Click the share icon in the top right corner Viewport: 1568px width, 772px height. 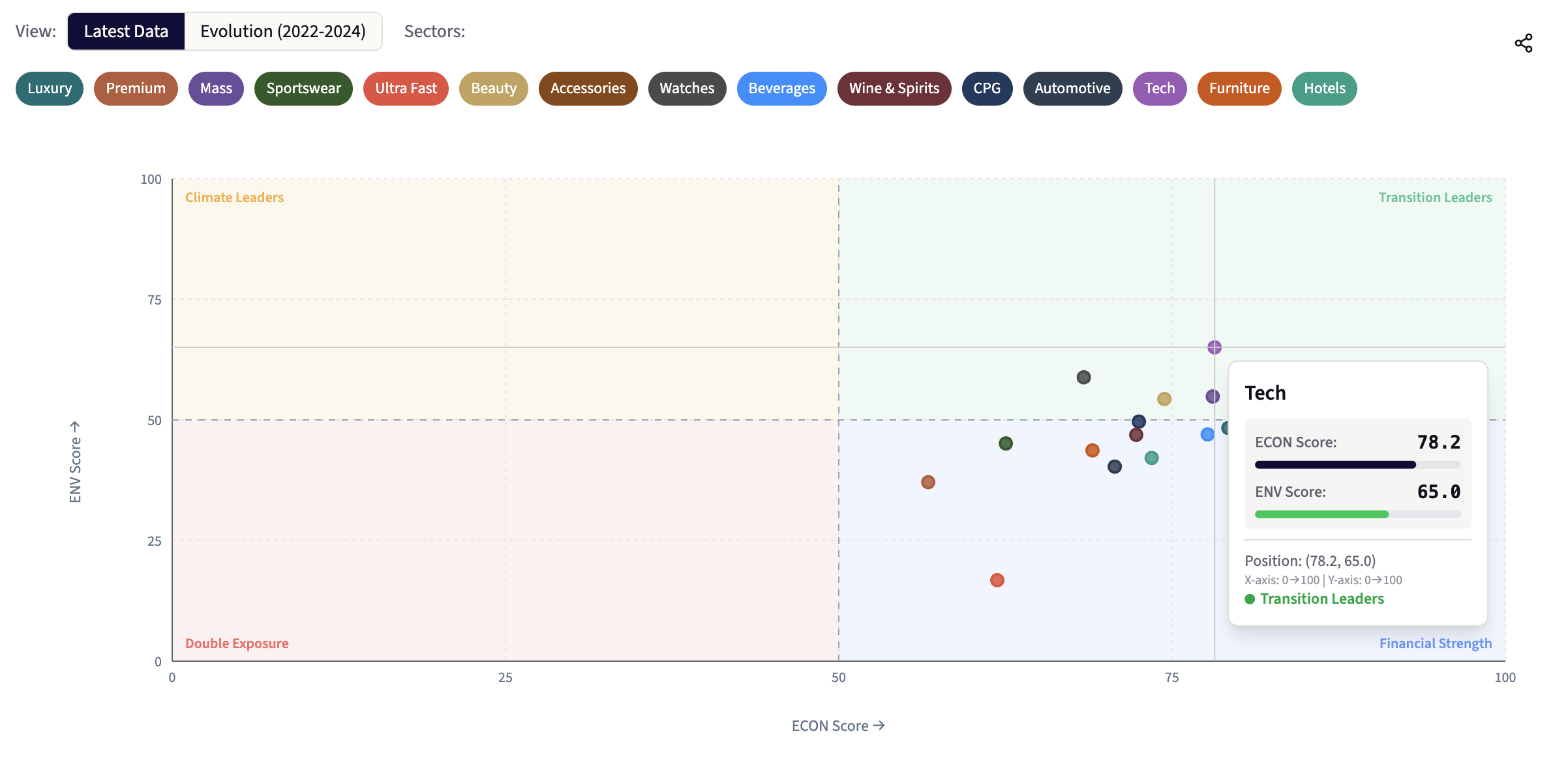pyautogui.click(x=1524, y=42)
